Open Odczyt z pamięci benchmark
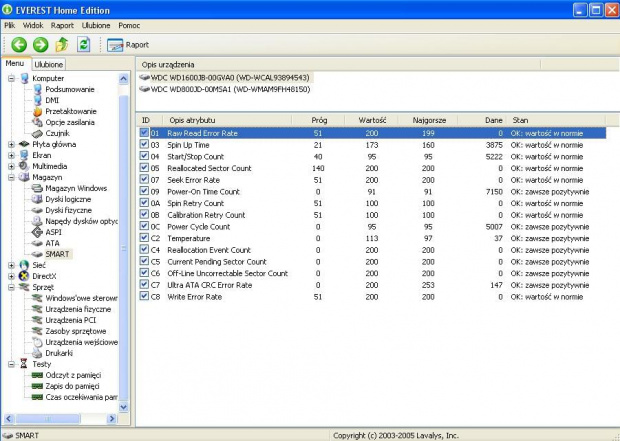Image resolution: width=620 pixels, height=441 pixels. click(73, 375)
